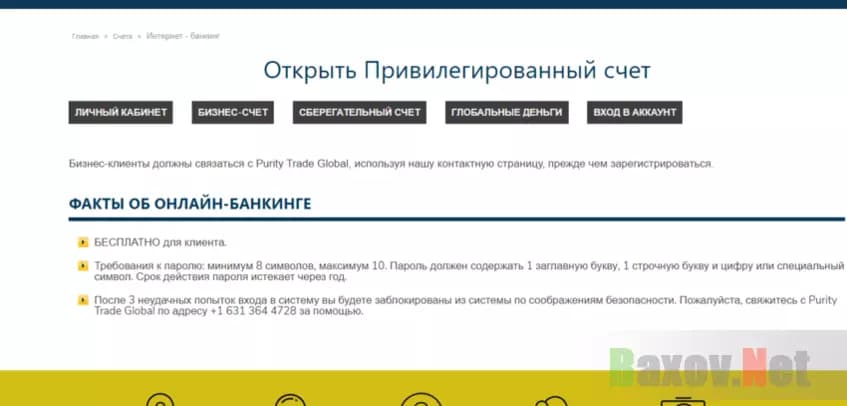The height and width of the screenshot is (406, 847).
Task: Click the ФАКТЫ ОБ ОНЛАЙН-БАНКИНГЕ section heading
Action: (190, 204)
